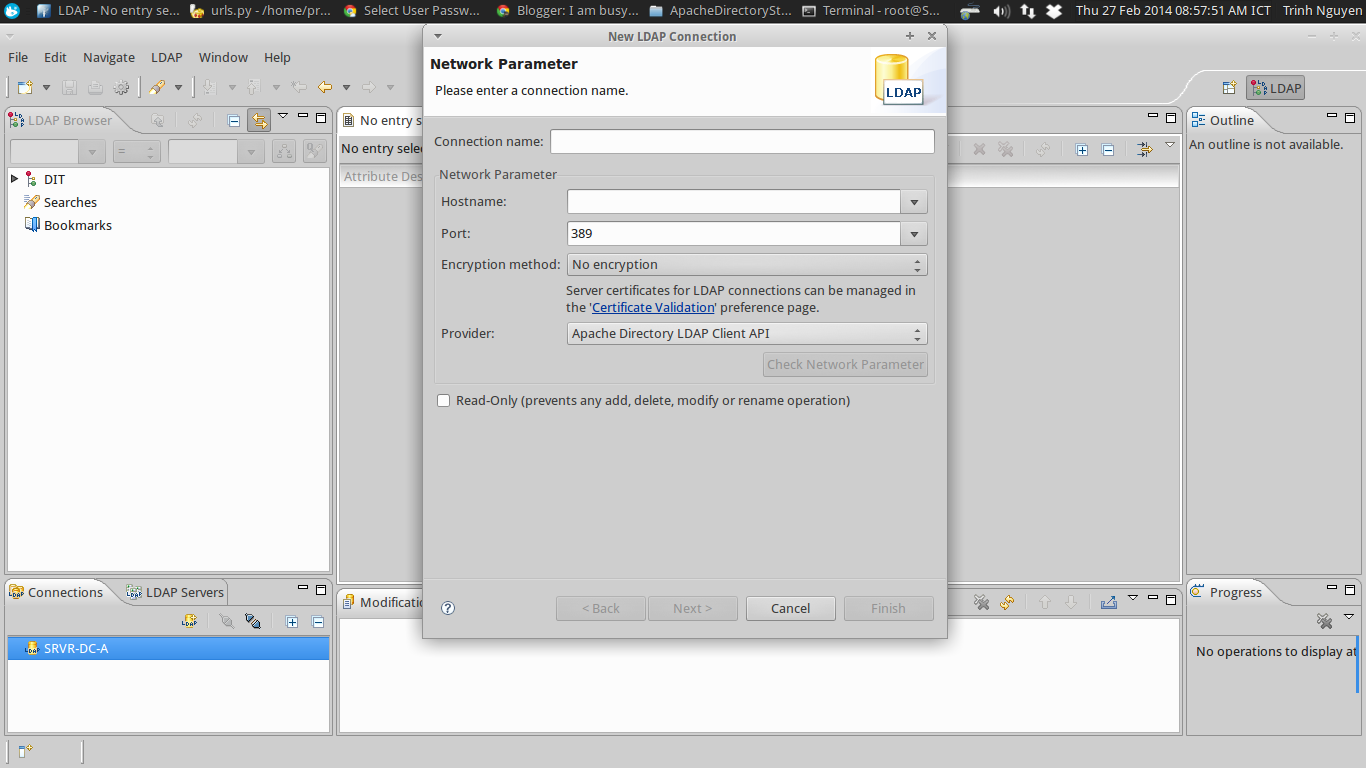1366x768 pixels.
Task: Click the Open Perspective icon
Action: 1229,87
